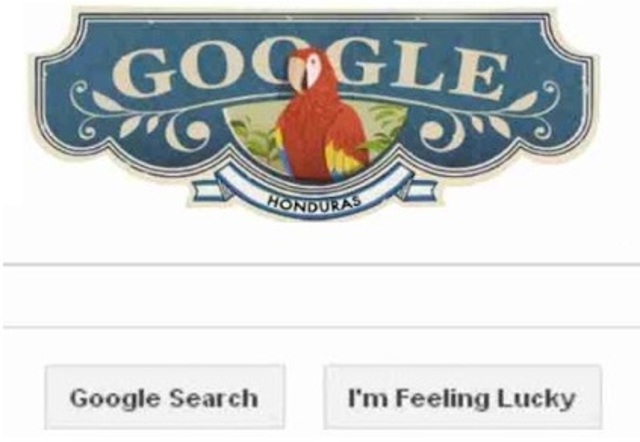Click the Google Search button
The height and width of the screenshot is (442, 640).
(165, 397)
